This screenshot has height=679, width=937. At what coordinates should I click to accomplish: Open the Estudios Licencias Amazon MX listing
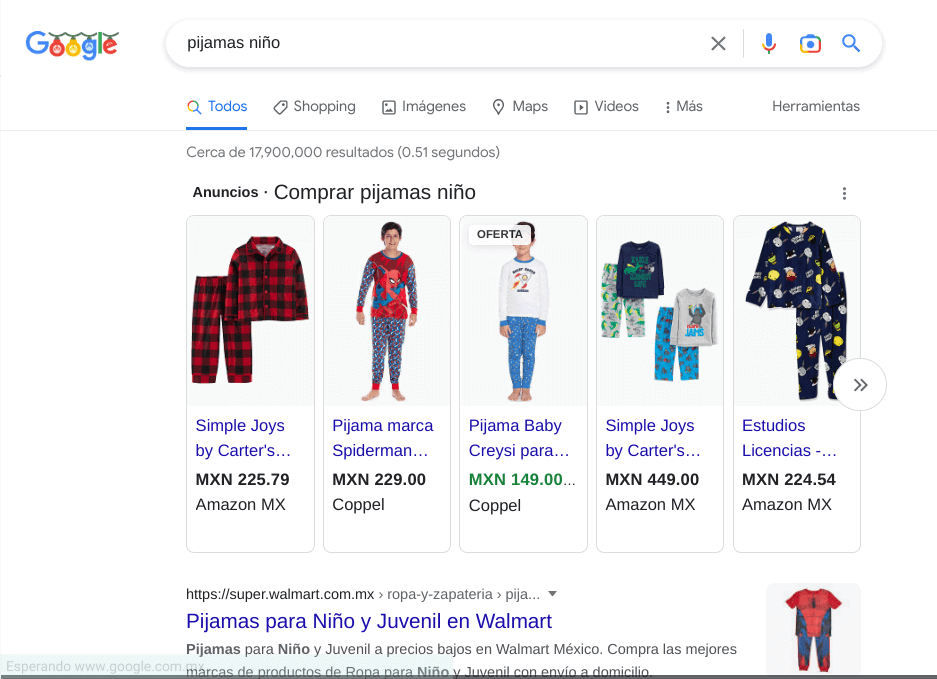pos(789,438)
